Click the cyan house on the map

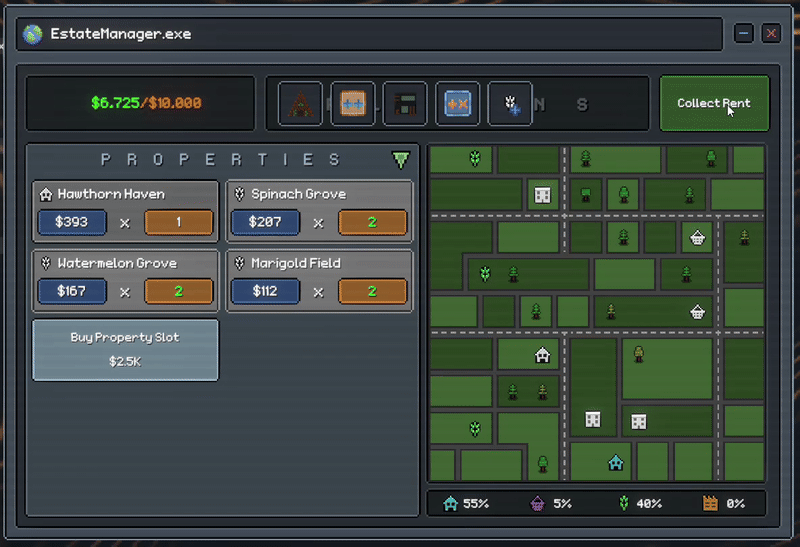click(616, 462)
